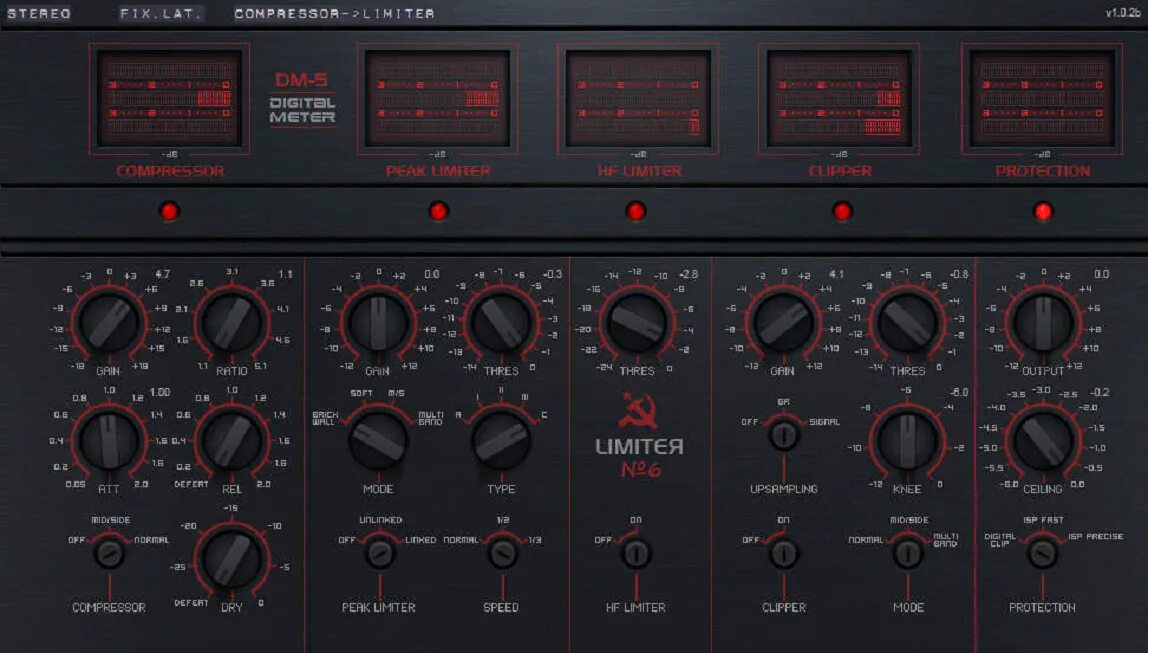Click the clipper KNEE knob

[907, 440]
